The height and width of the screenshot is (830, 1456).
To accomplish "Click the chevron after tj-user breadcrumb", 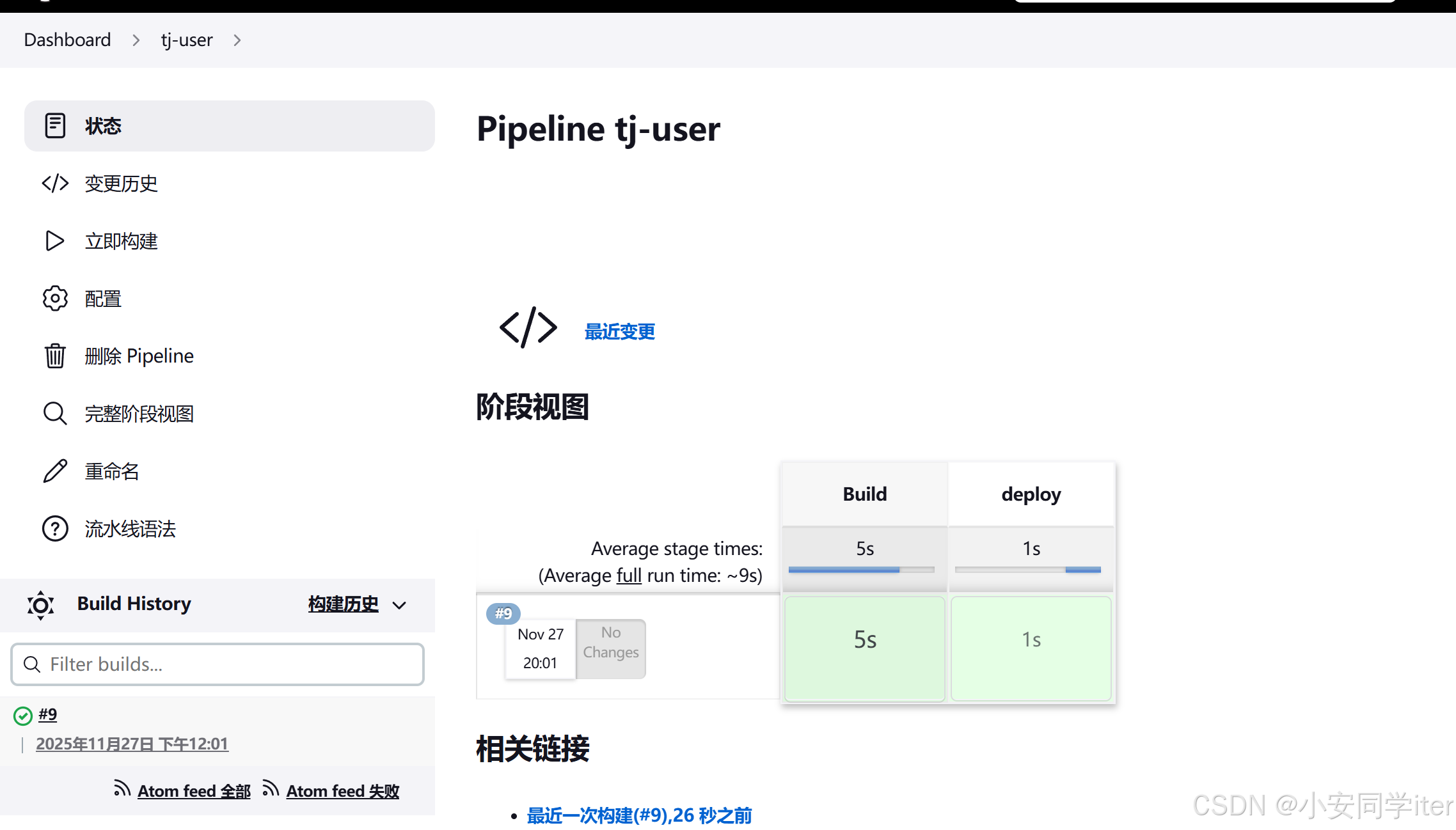I will (237, 40).
